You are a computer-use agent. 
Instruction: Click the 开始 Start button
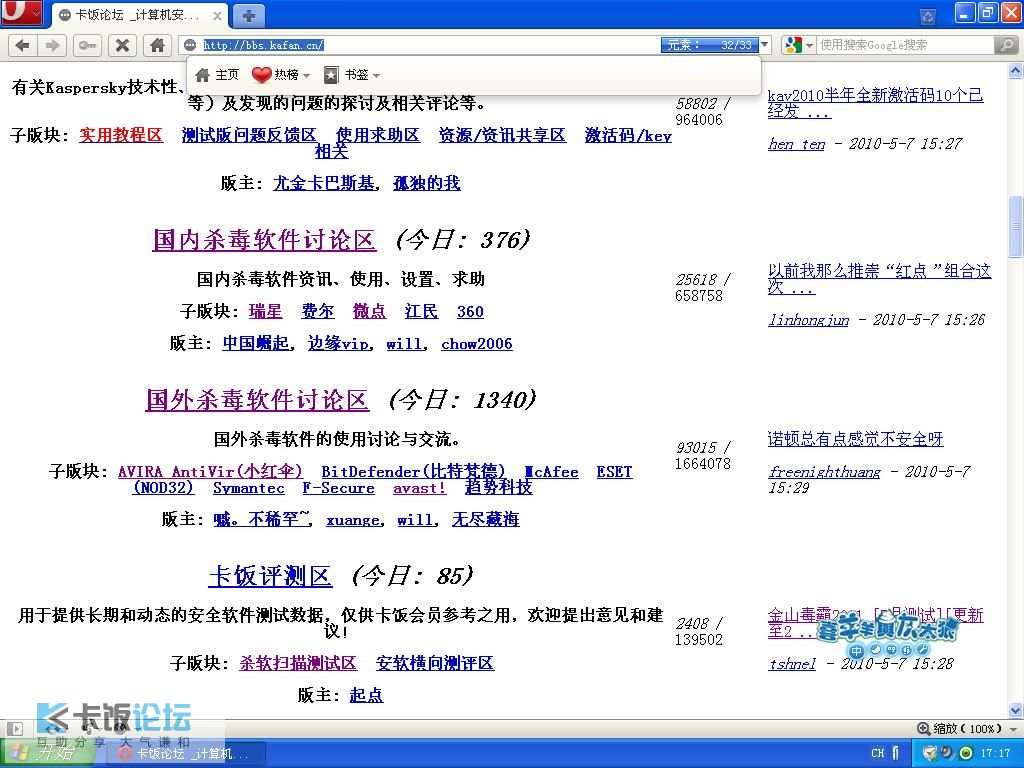point(46,754)
